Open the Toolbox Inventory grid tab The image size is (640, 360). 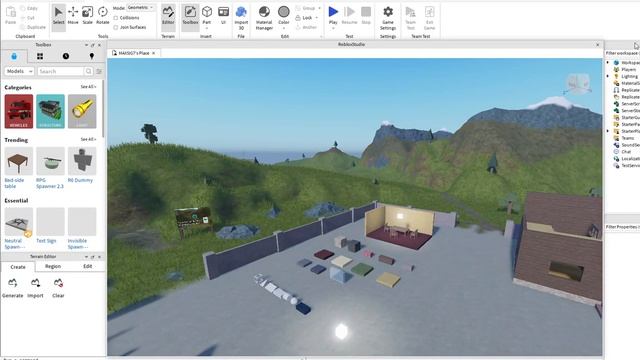40,56
